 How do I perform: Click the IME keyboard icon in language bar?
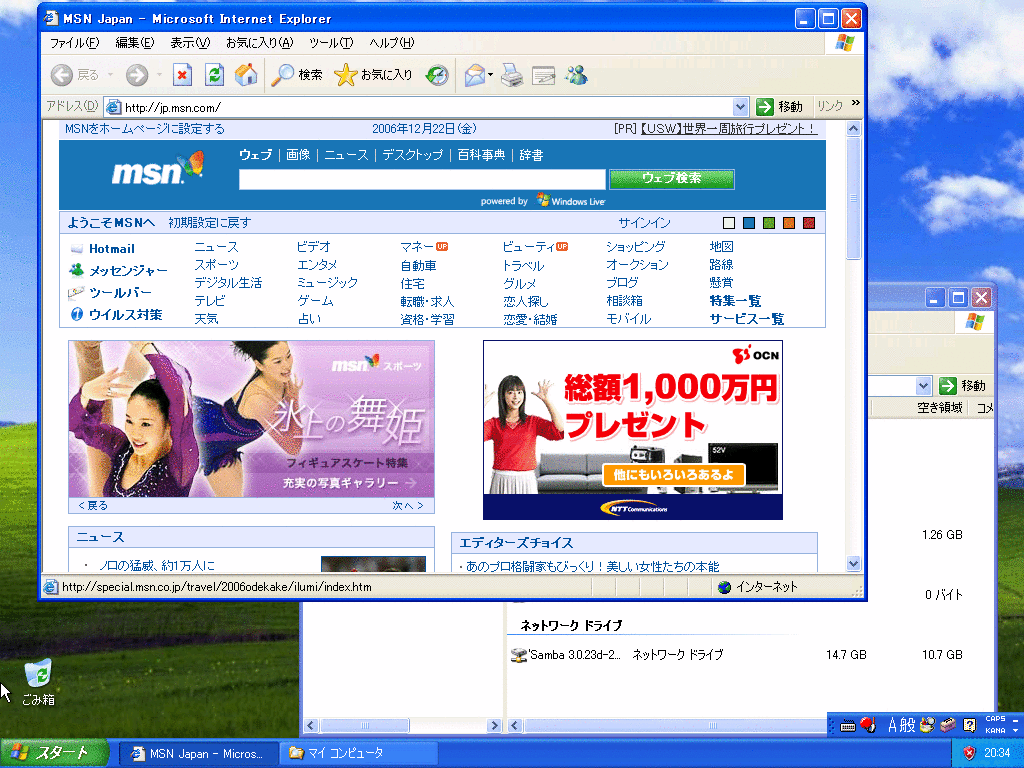point(848,725)
